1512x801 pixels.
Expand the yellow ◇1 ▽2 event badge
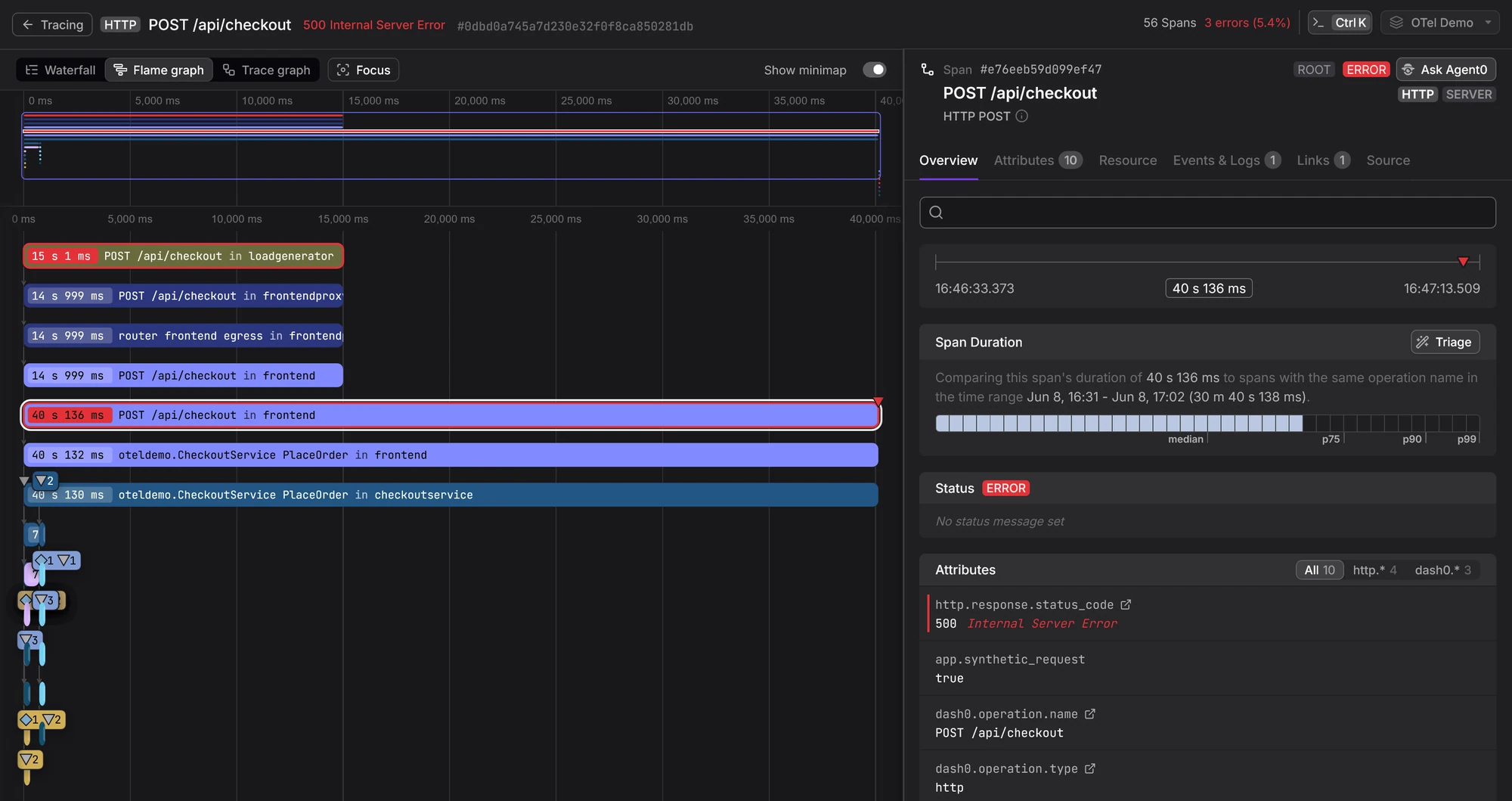tap(42, 719)
